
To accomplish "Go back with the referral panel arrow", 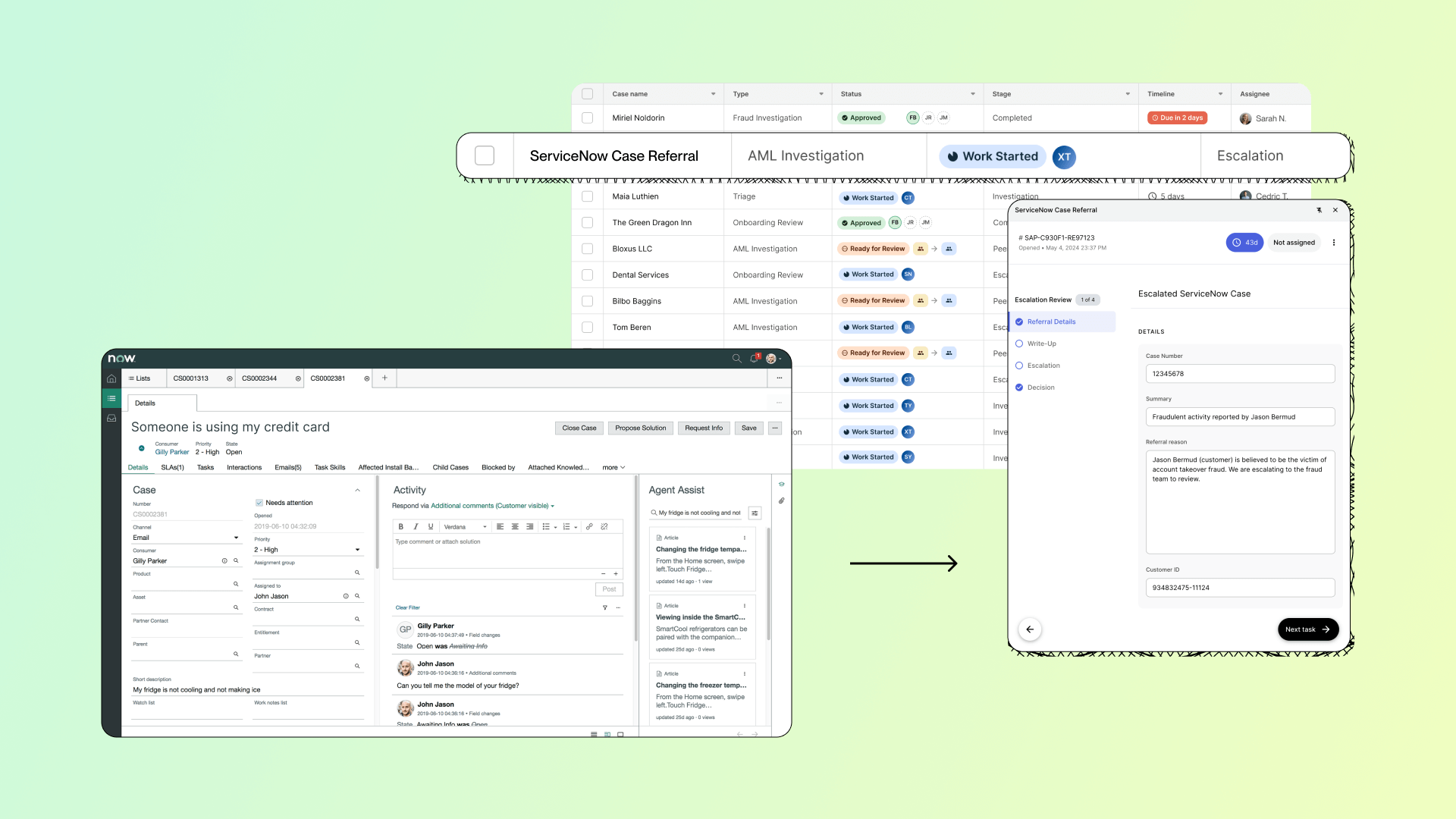I will click(1030, 629).
